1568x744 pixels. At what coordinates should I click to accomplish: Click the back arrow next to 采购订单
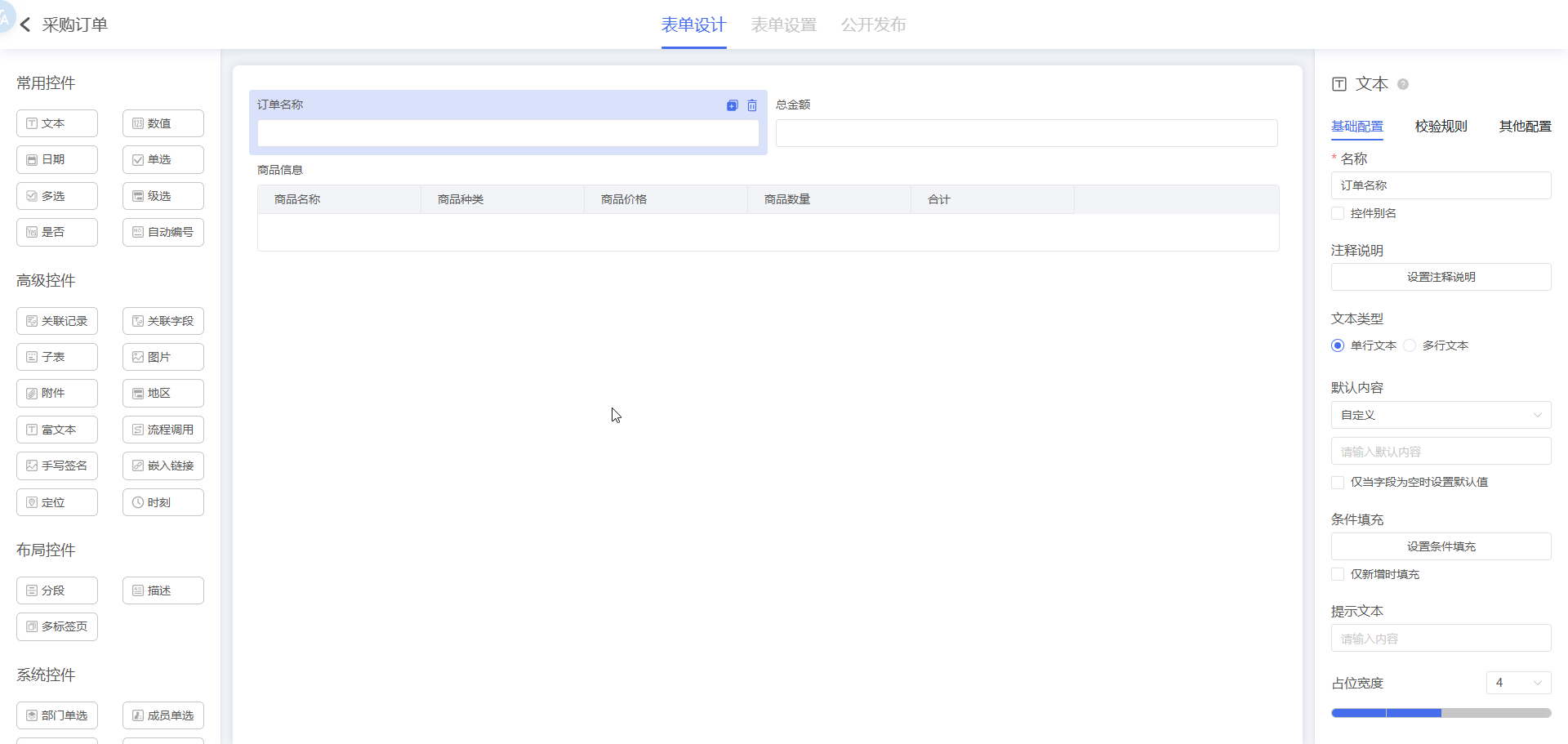[25, 25]
